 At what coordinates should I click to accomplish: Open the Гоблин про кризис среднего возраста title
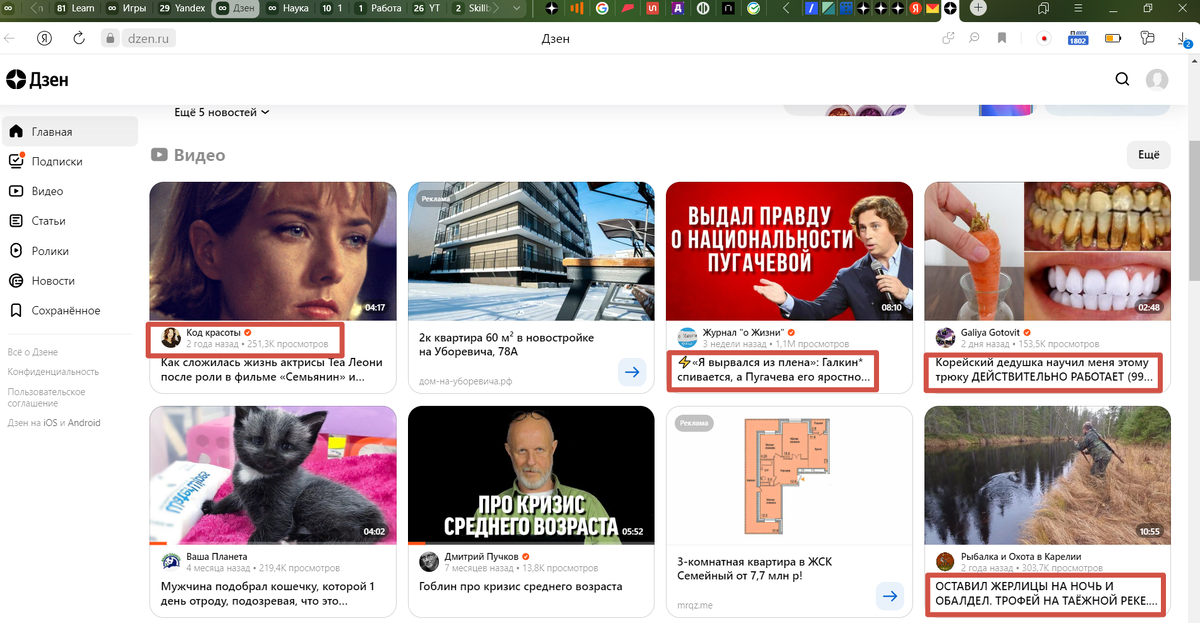pos(518,587)
